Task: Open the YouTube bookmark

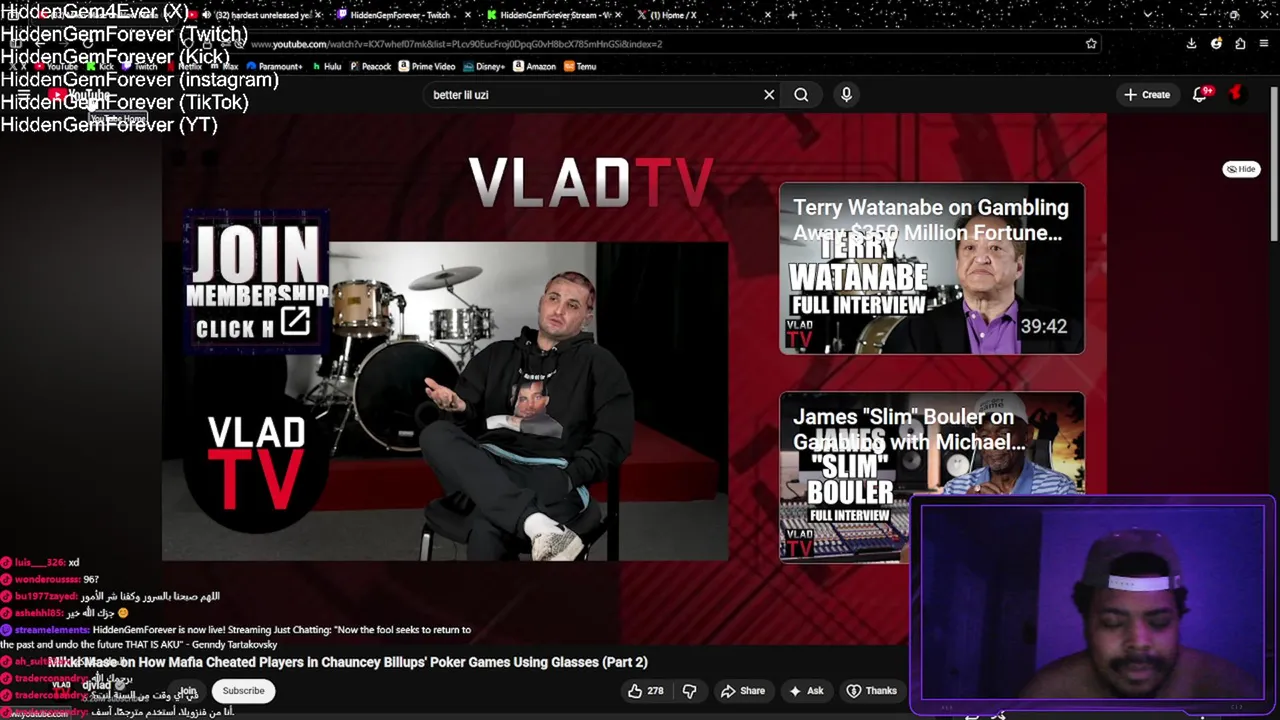Action: coord(56,67)
